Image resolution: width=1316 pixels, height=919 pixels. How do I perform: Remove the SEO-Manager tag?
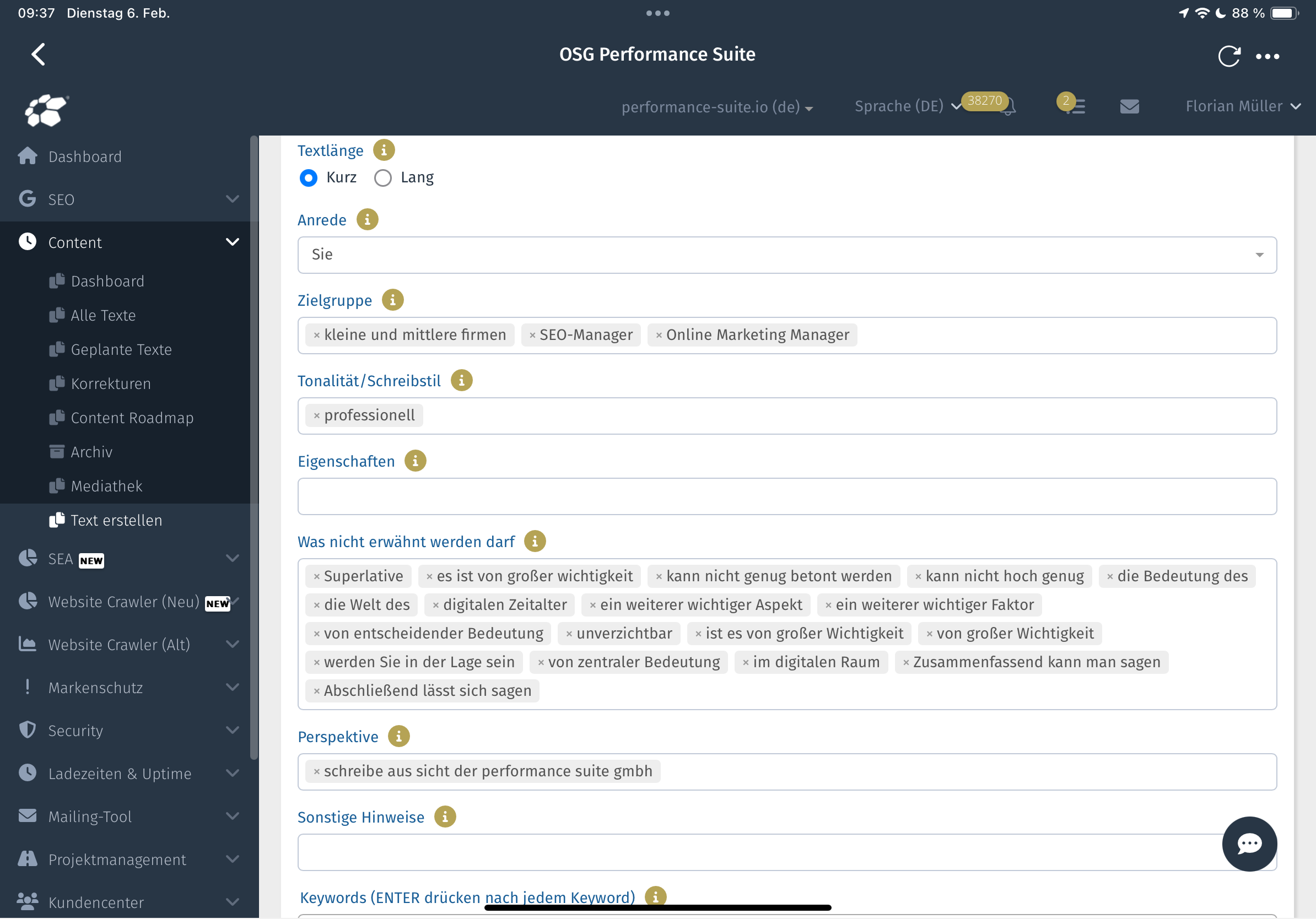(532, 335)
